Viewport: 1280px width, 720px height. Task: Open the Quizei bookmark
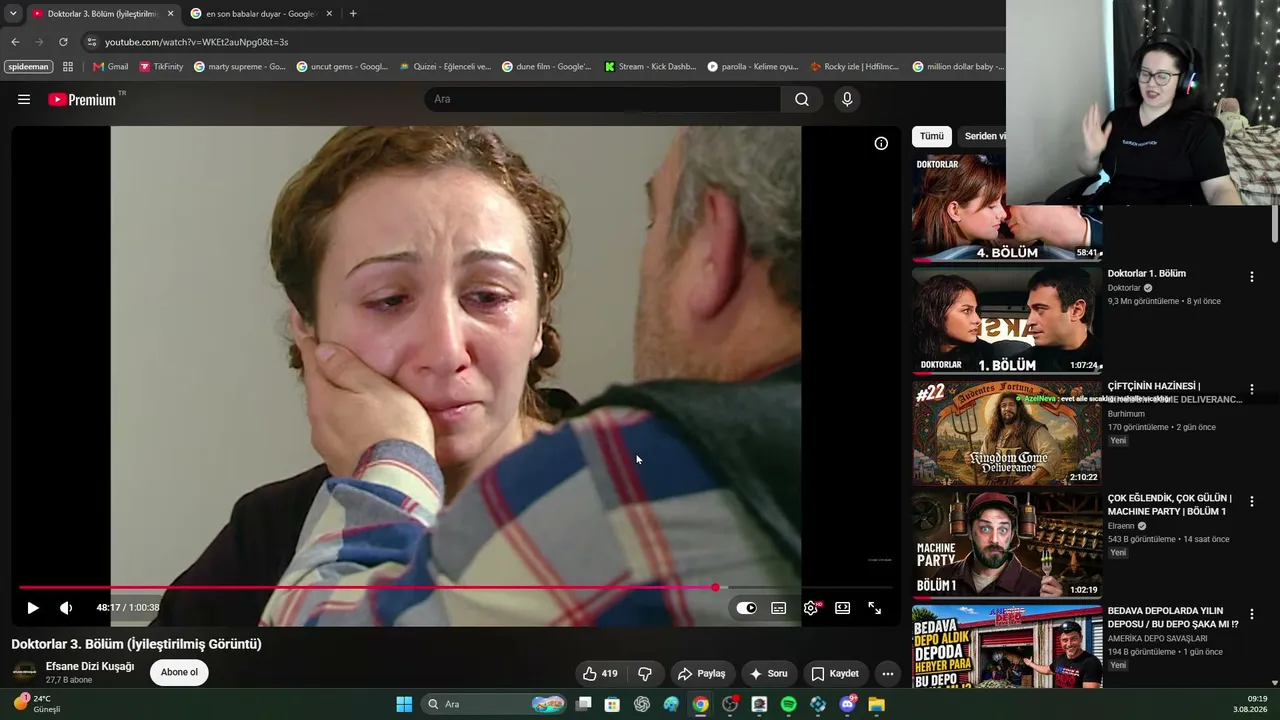pos(445,67)
